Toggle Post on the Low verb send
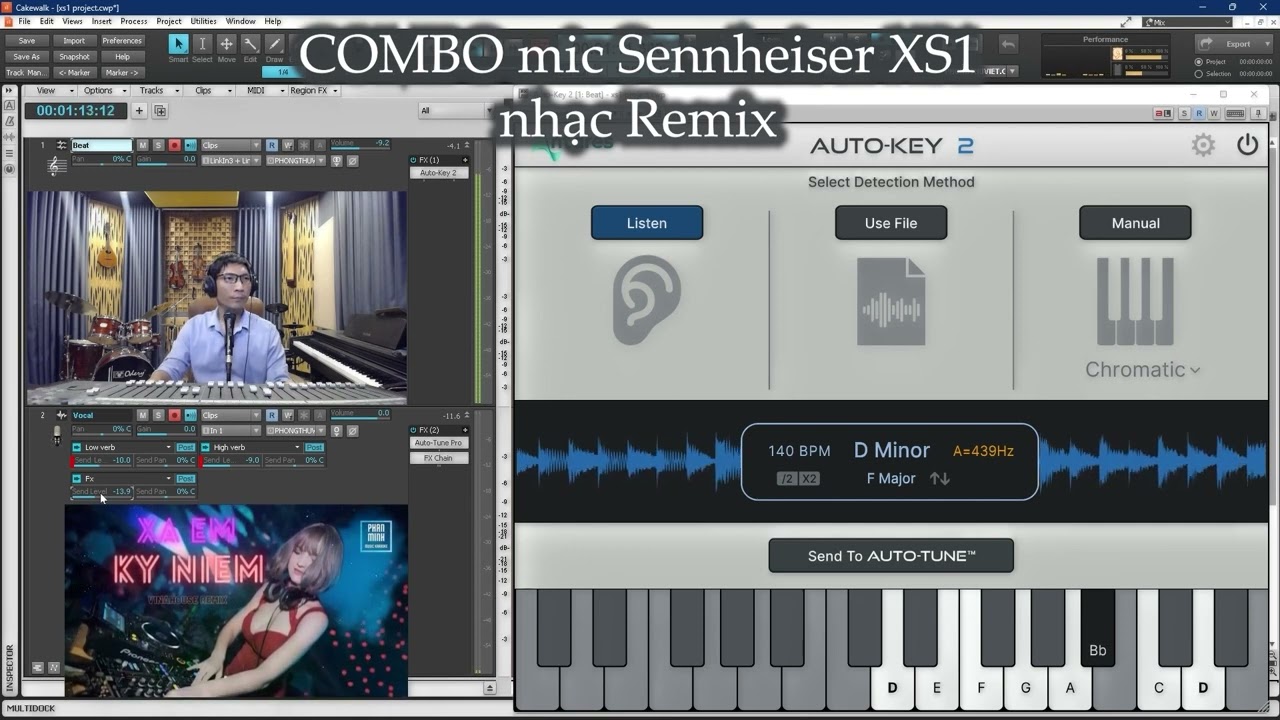Screen dimensions: 1280x720 click(x=186, y=447)
